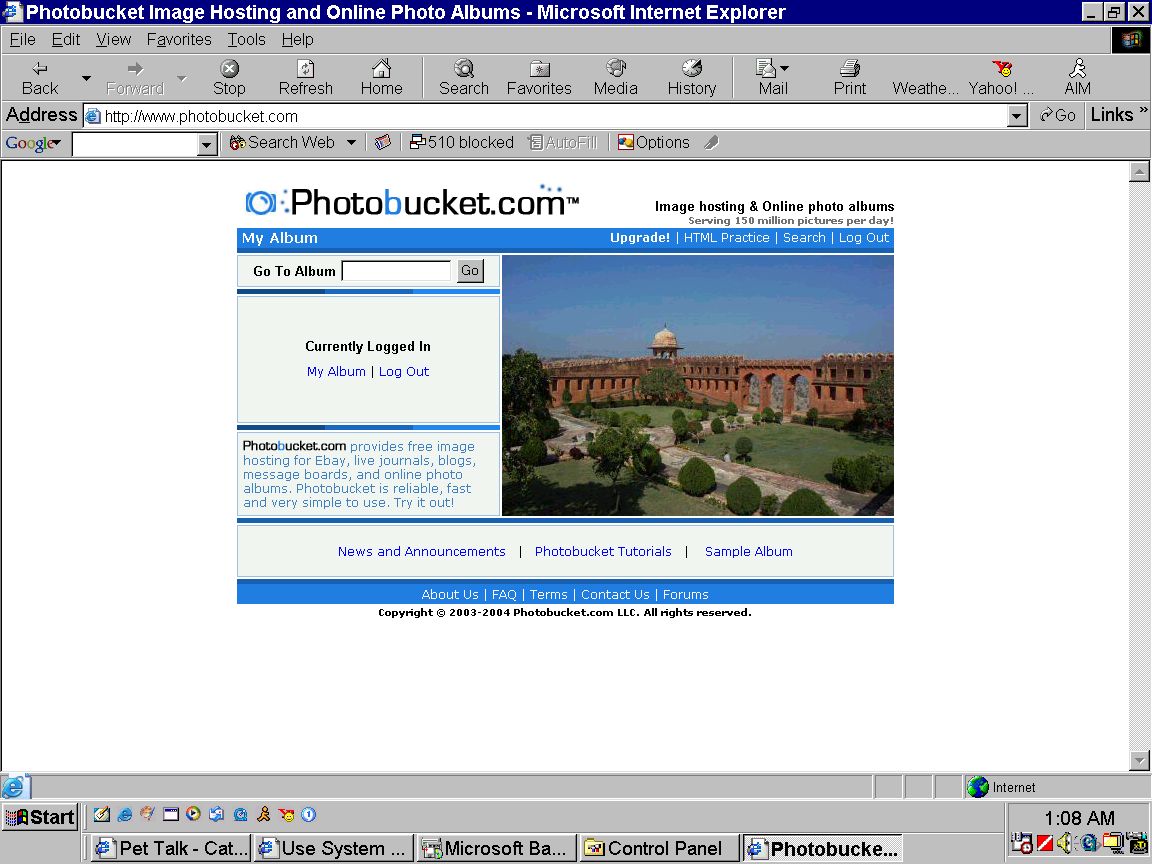
Task: Click the scrollbar down arrow
Action: click(1139, 760)
